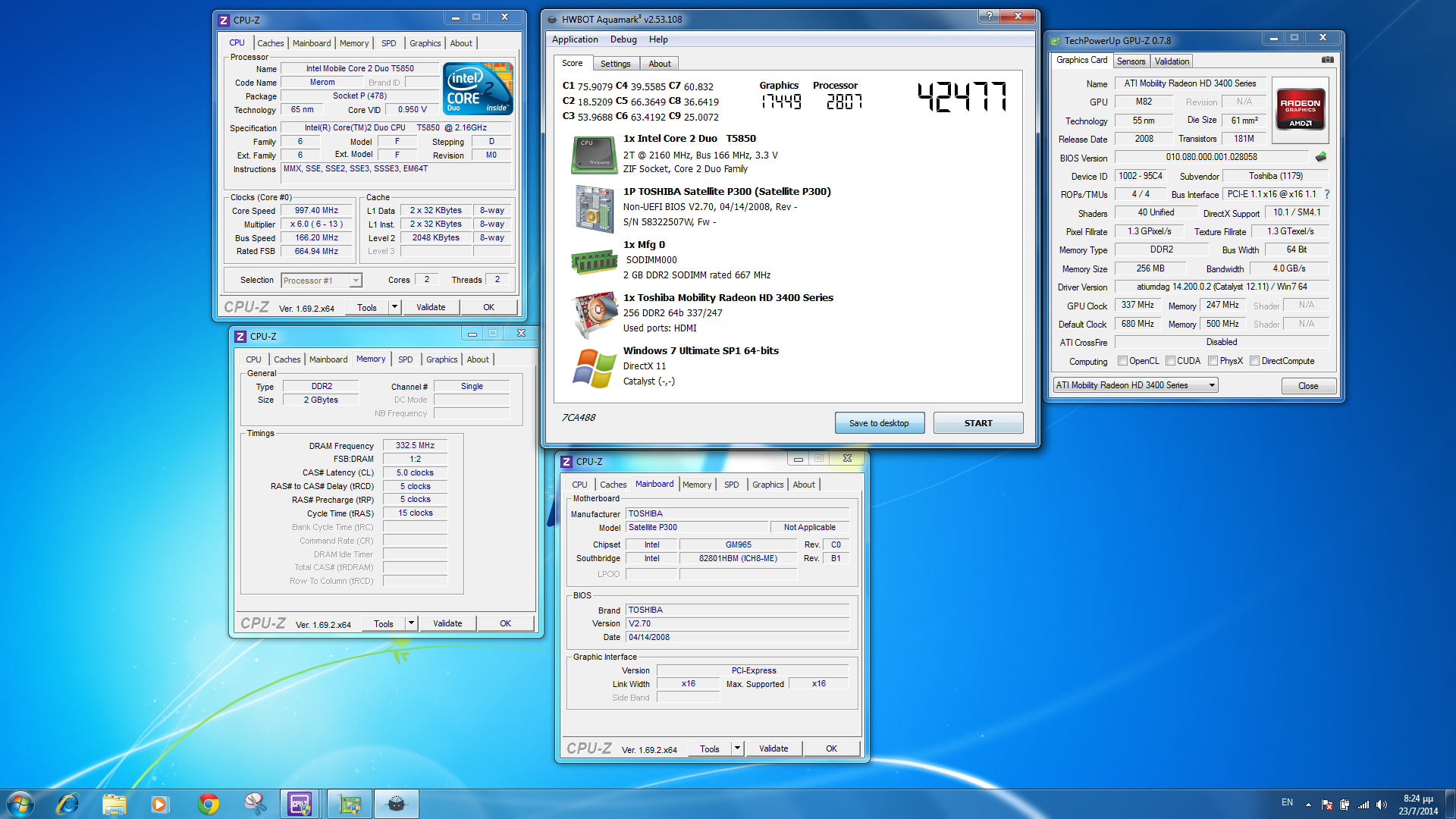The width and height of the screenshot is (1456, 819).
Task: Switch to the Sensors tab in GPU-Z
Action: pos(1131,61)
